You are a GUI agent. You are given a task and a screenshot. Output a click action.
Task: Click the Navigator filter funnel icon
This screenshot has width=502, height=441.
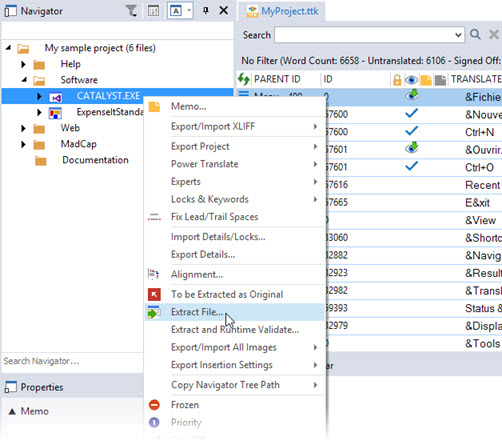pyautogui.click(x=131, y=11)
